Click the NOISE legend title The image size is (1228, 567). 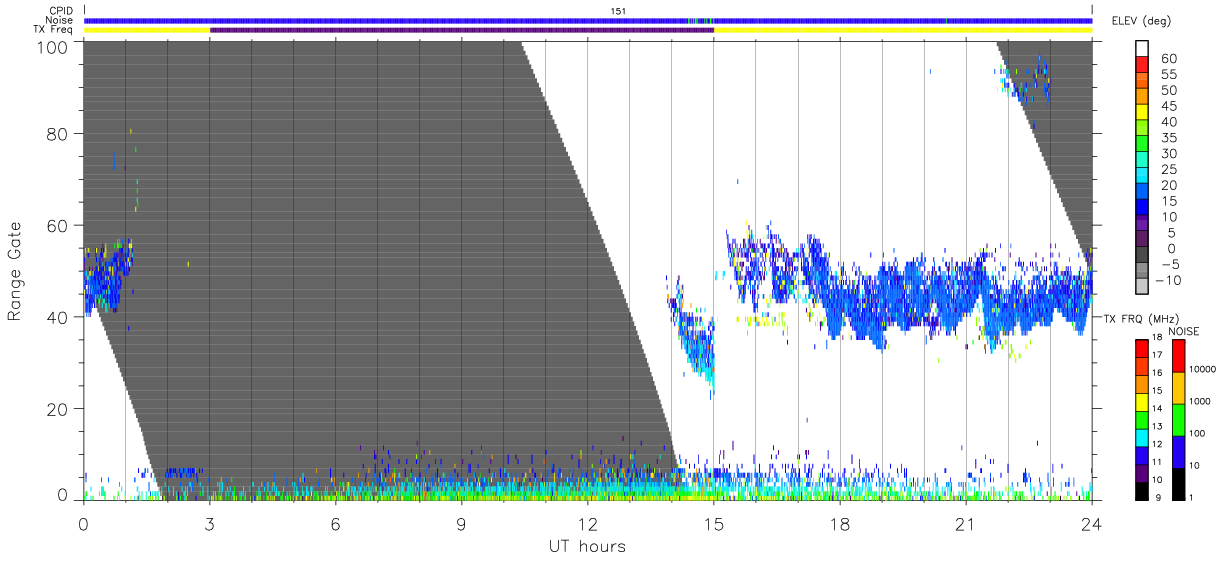[x=1183, y=331]
